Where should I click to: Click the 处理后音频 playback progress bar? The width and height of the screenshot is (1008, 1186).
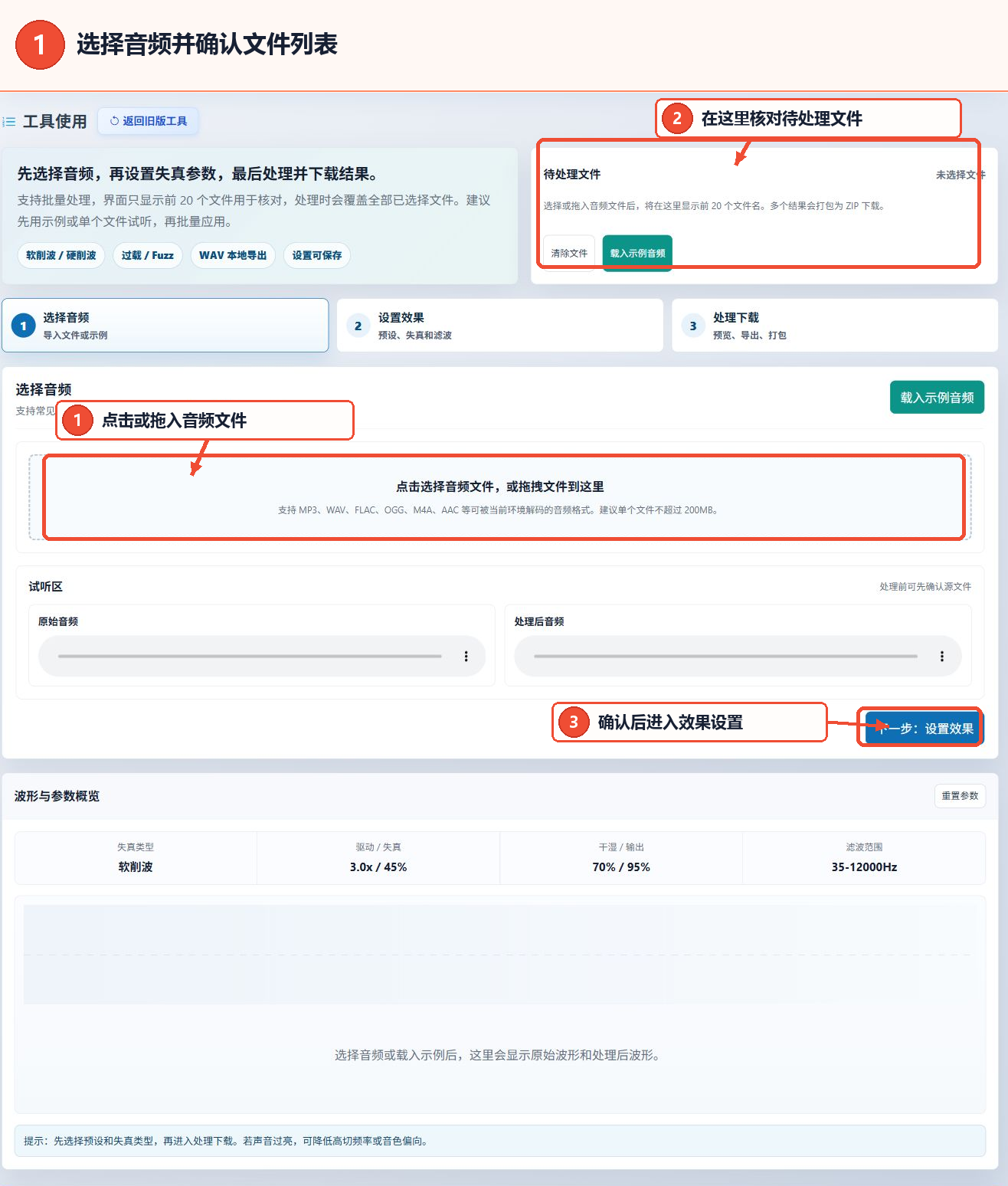click(x=725, y=657)
